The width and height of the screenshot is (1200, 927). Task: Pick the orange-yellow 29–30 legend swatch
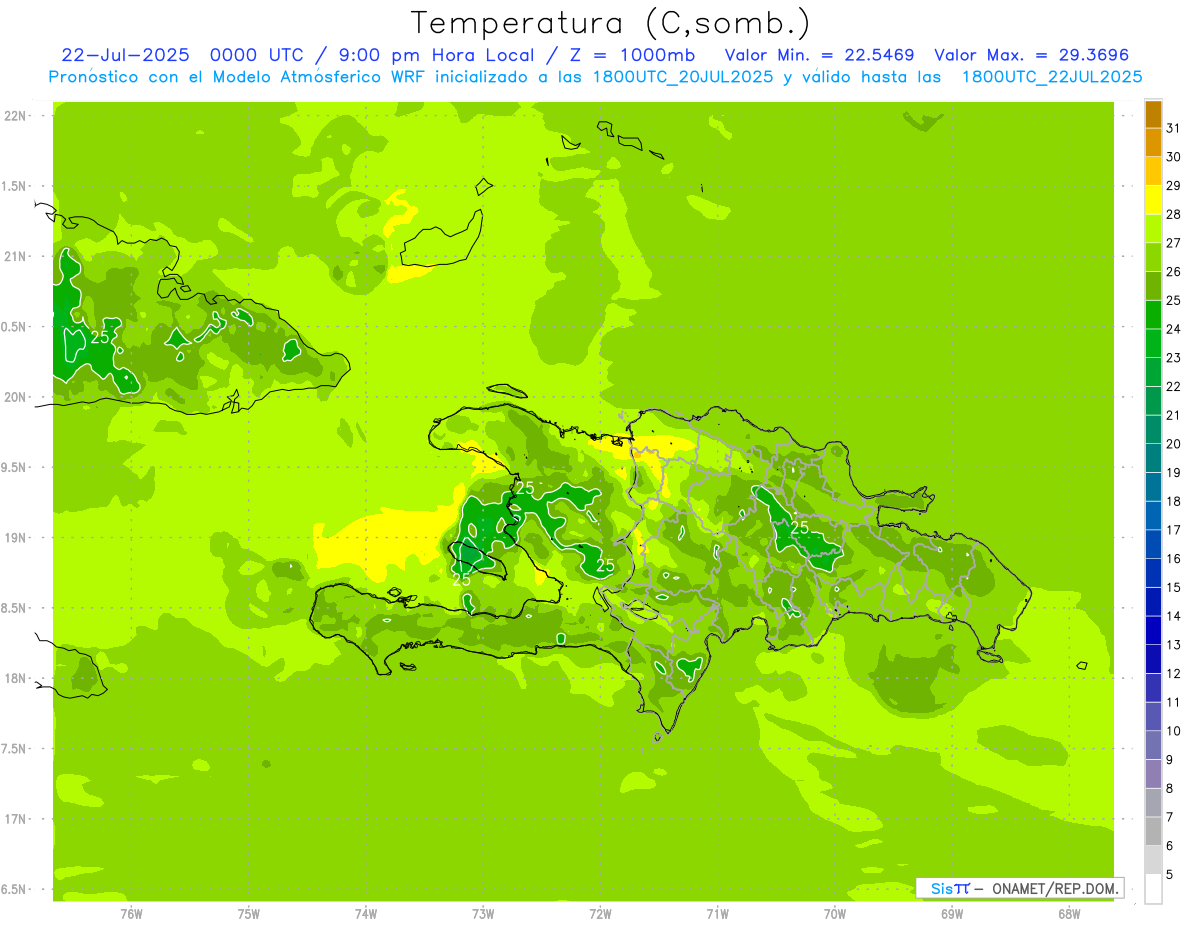click(1153, 171)
